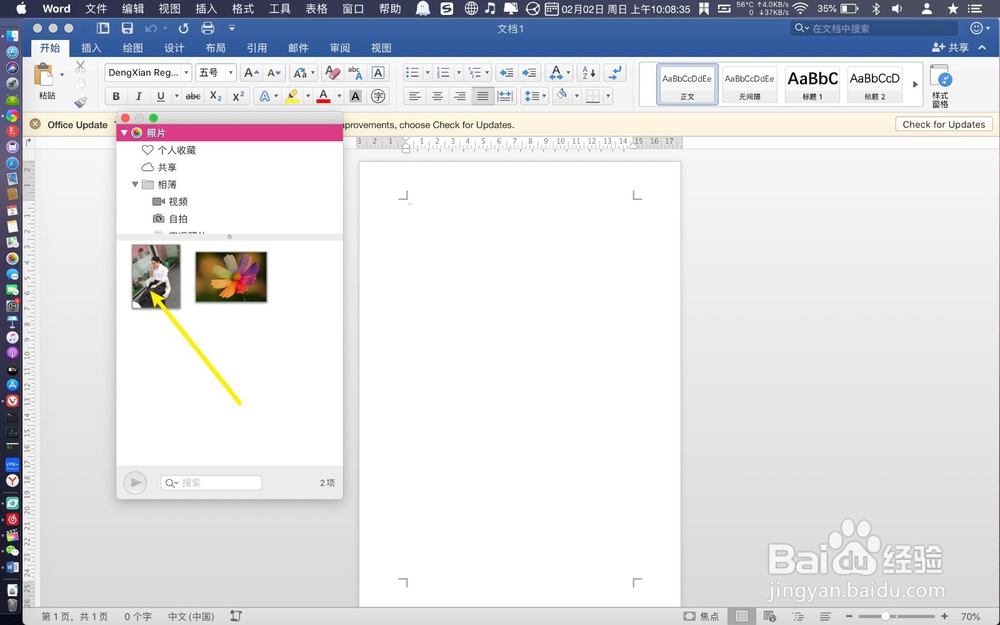Open the 表格 menu in menu bar
Viewport: 1000px width, 625px height.
(x=316, y=9)
